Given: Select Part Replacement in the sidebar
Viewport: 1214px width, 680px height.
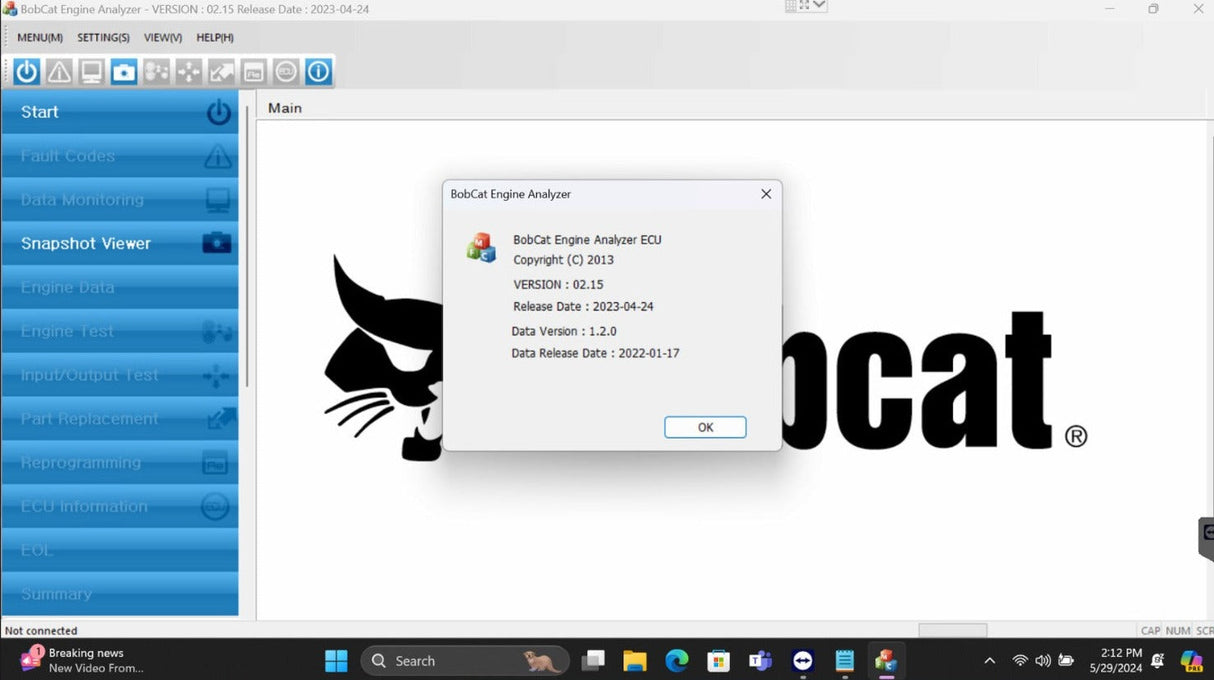Looking at the screenshot, I should (x=120, y=419).
